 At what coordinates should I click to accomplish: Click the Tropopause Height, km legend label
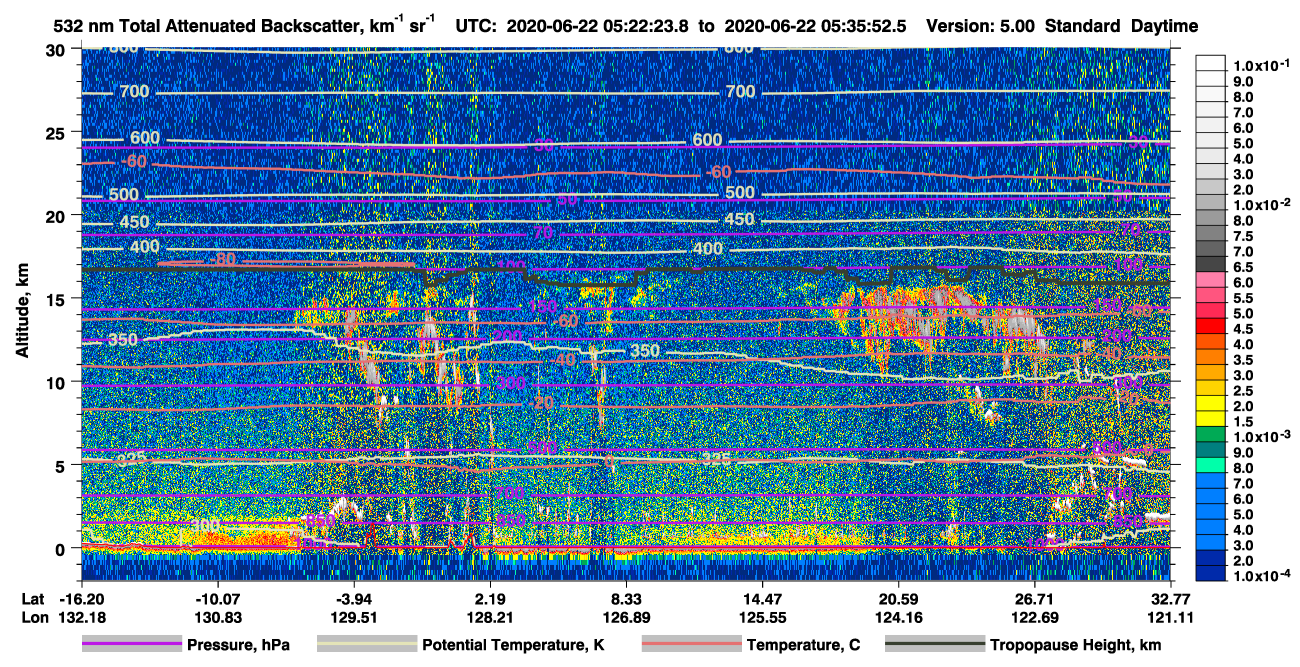pyautogui.click(x=1076, y=645)
